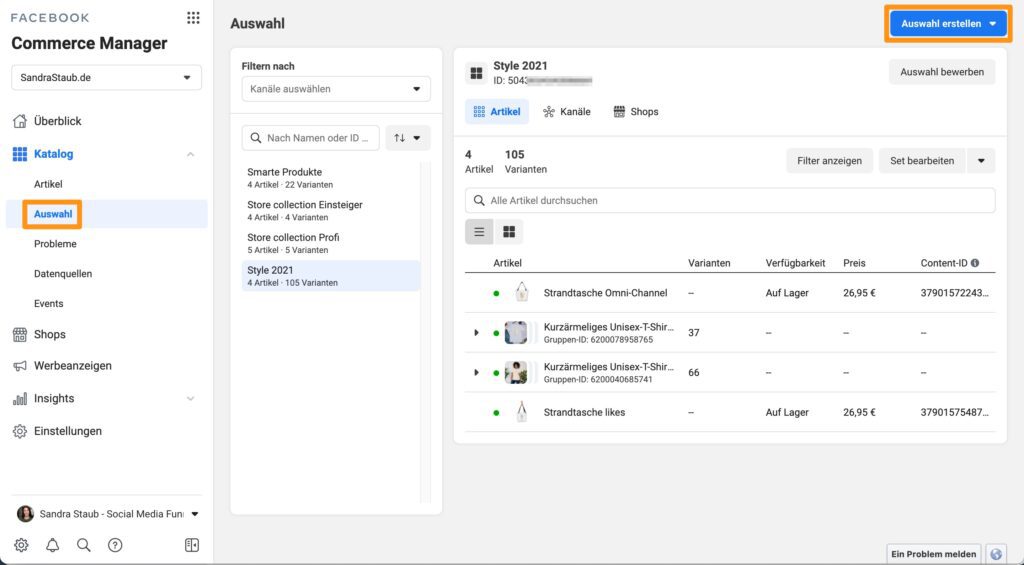
Task: Click the search magnifier icon at sidebar bottom
Action: 84,545
